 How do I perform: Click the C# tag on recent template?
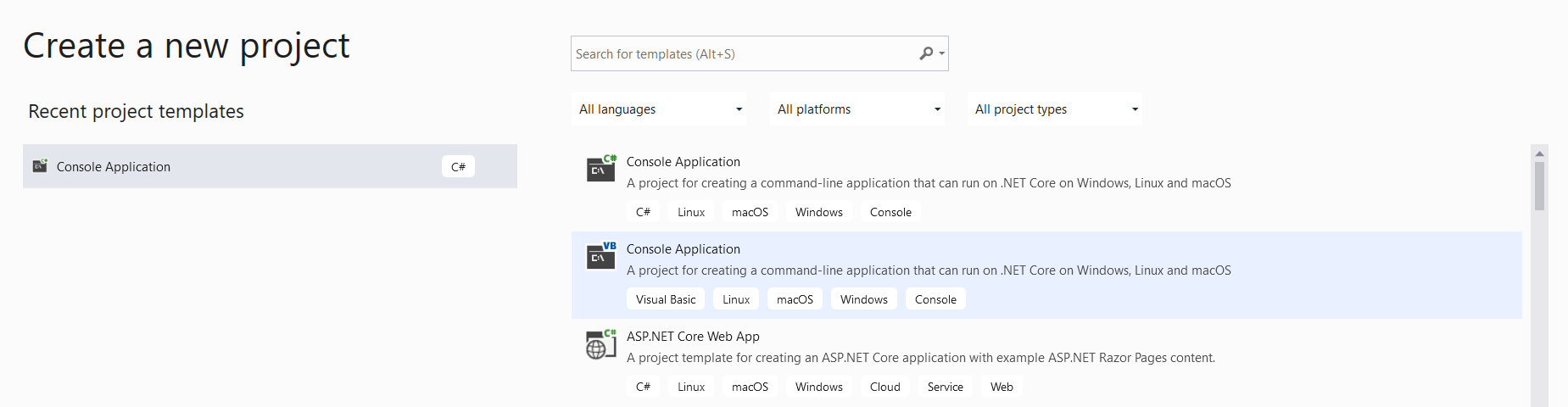point(458,166)
